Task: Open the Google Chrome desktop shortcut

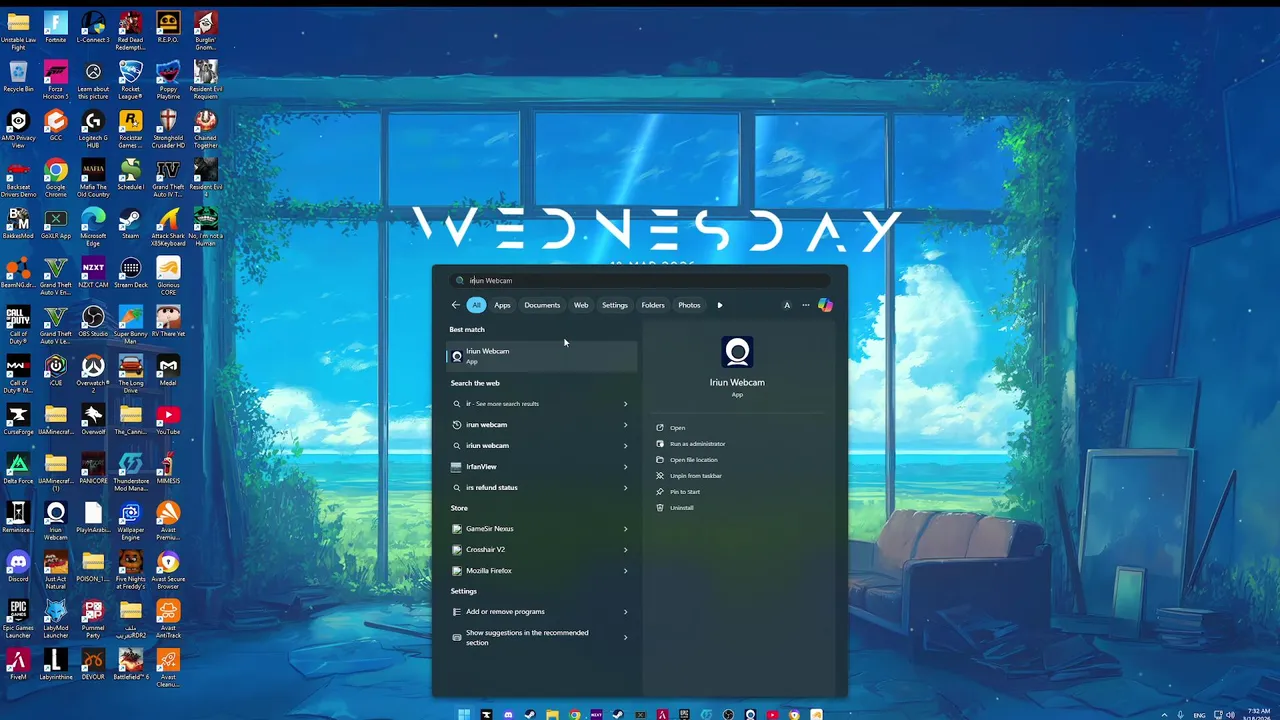Action: coord(56,178)
